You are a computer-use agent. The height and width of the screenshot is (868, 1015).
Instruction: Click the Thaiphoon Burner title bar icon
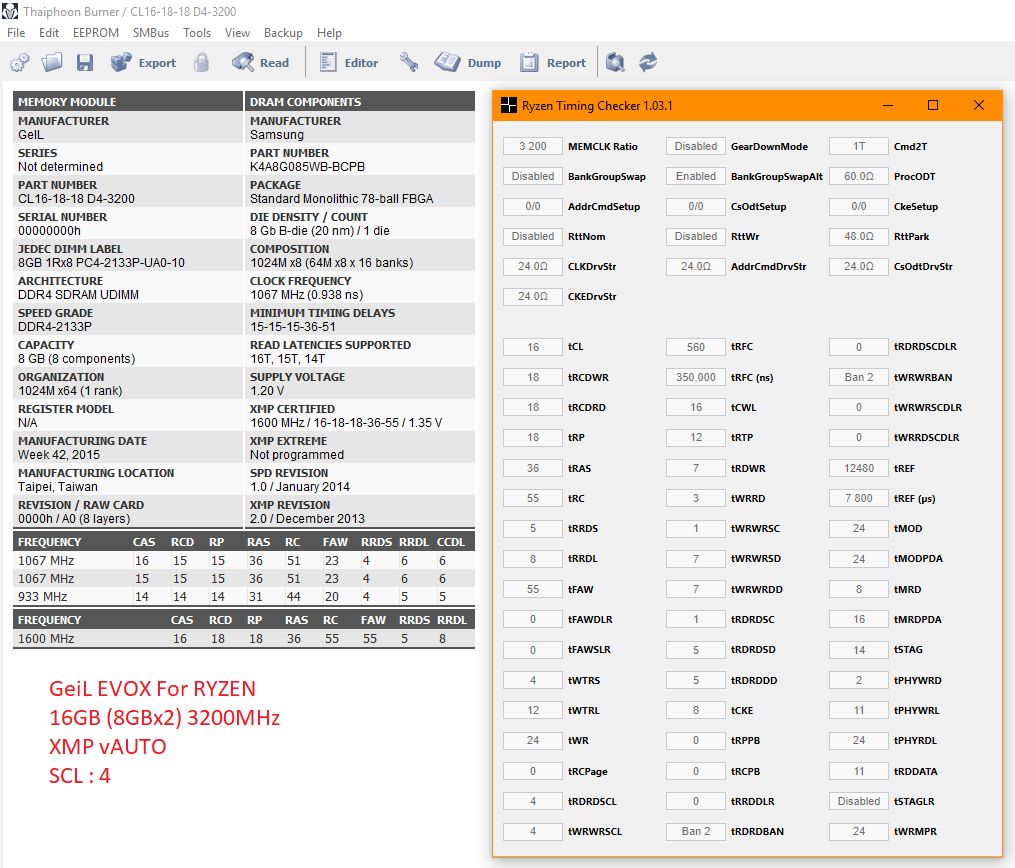[10, 11]
